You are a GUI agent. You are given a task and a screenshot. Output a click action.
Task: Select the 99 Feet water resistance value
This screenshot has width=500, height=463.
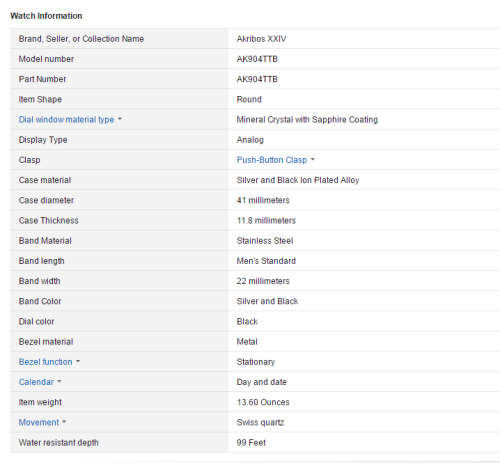251,443
